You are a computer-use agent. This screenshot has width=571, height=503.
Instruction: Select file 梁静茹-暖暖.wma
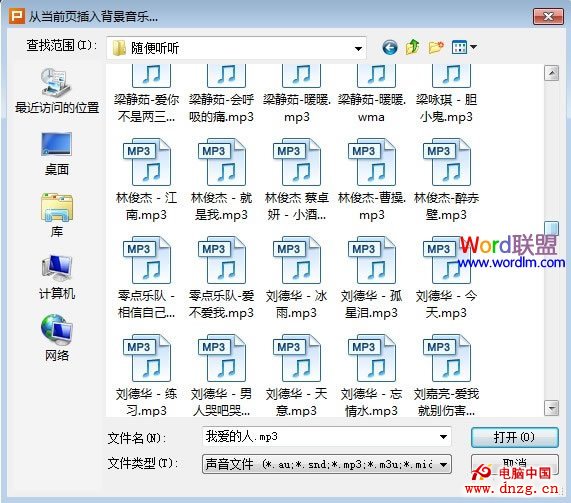371,95
